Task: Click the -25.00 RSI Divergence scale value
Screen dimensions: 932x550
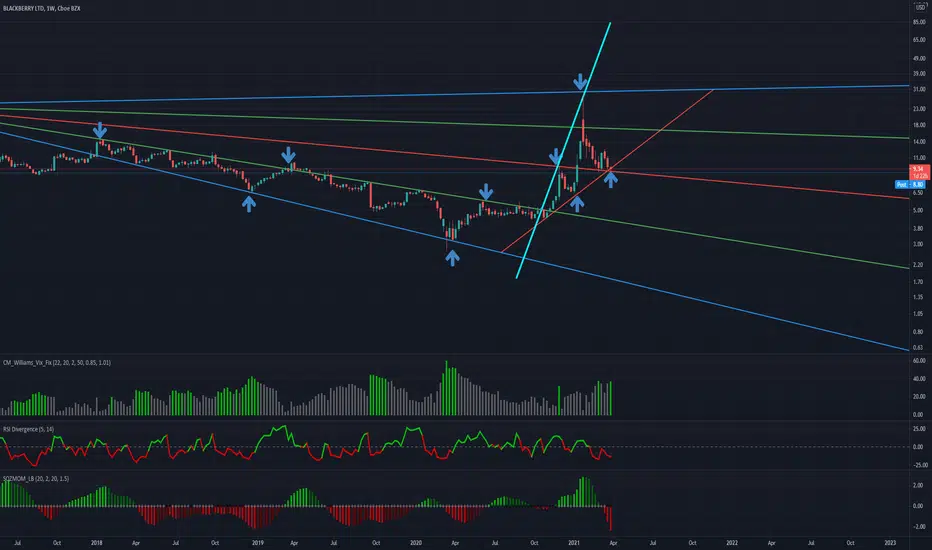Action: [918, 465]
